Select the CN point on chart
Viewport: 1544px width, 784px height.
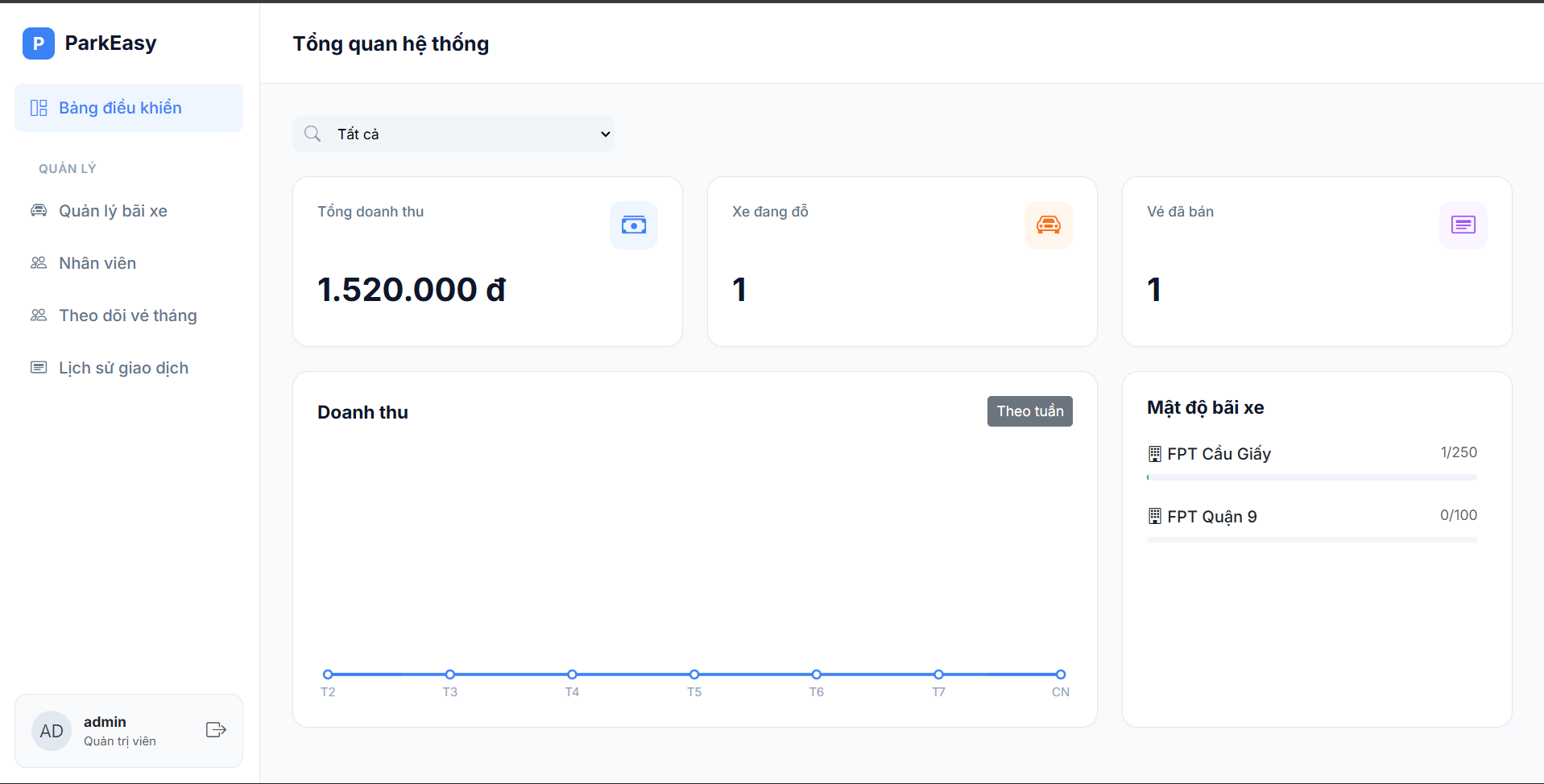point(1061,675)
